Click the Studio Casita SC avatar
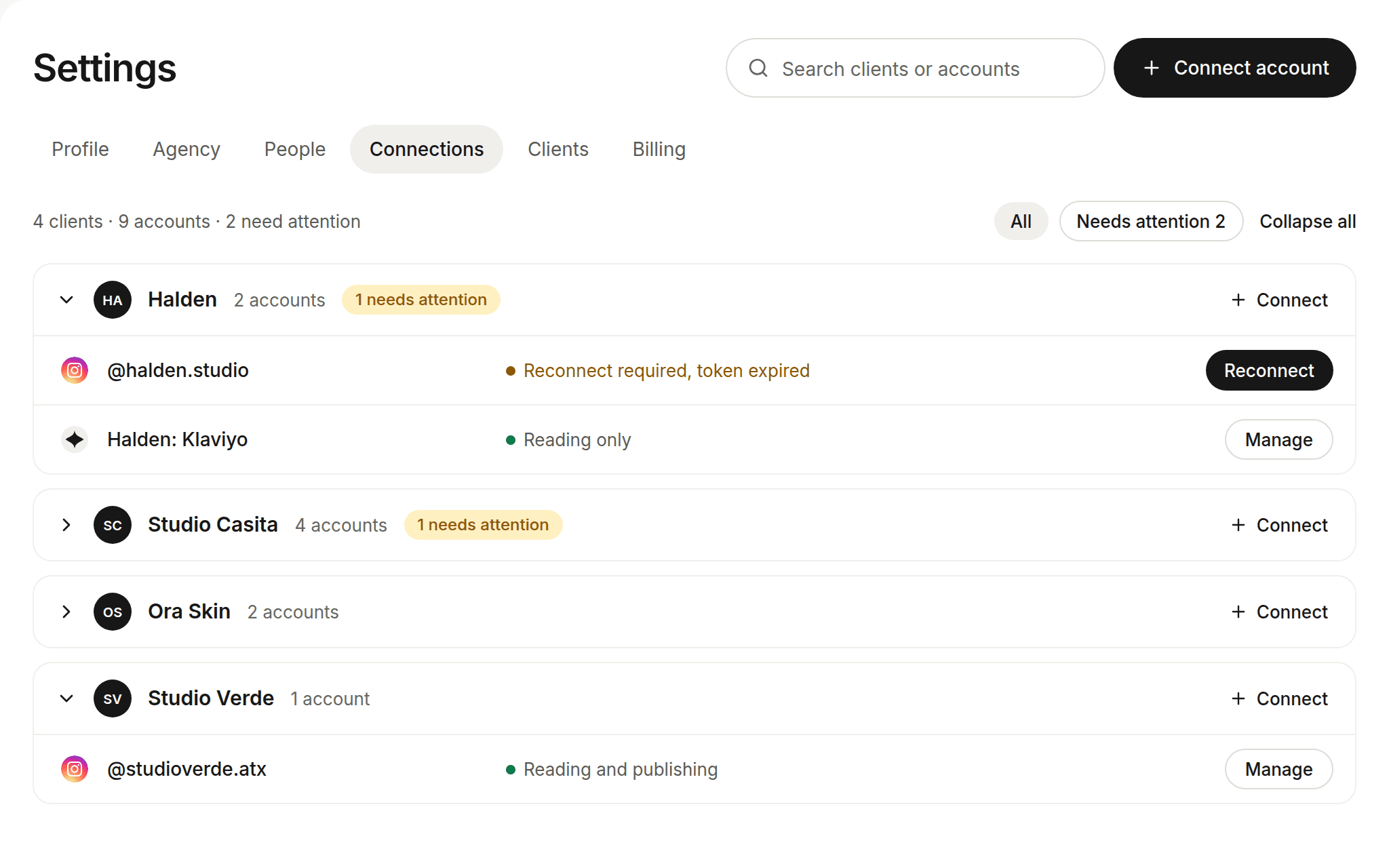This screenshot has height=868, width=1389. (x=113, y=525)
